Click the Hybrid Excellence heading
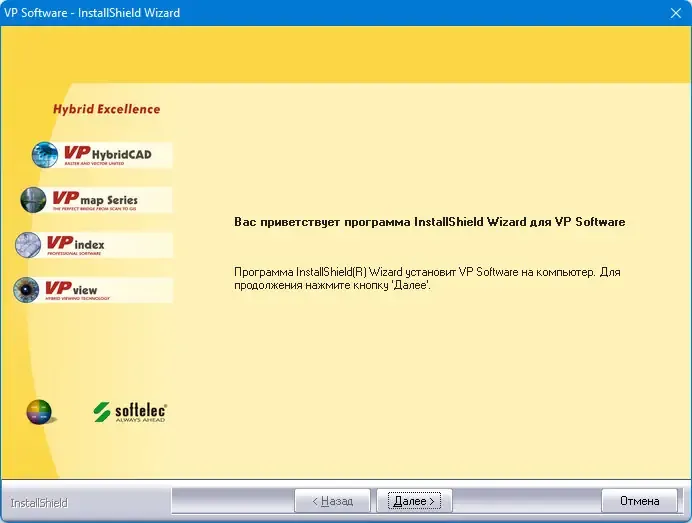 (x=106, y=109)
